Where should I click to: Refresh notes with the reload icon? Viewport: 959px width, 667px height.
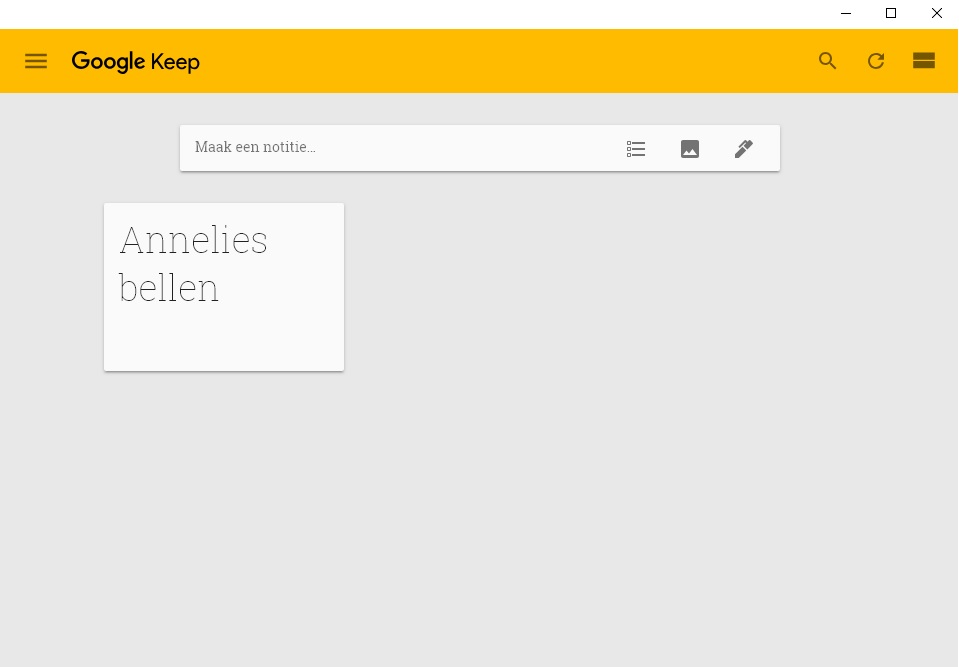pos(876,61)
